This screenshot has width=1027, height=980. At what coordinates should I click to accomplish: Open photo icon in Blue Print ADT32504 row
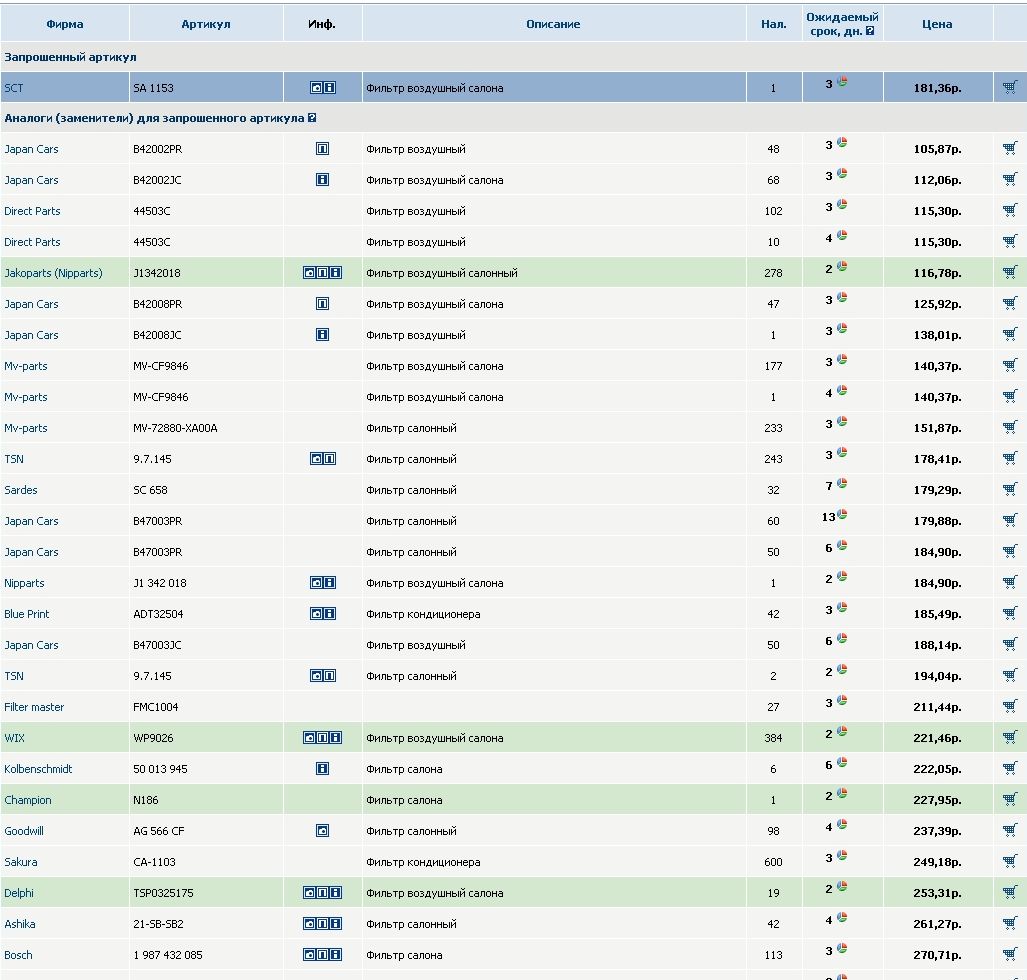(x=316, y=614)
